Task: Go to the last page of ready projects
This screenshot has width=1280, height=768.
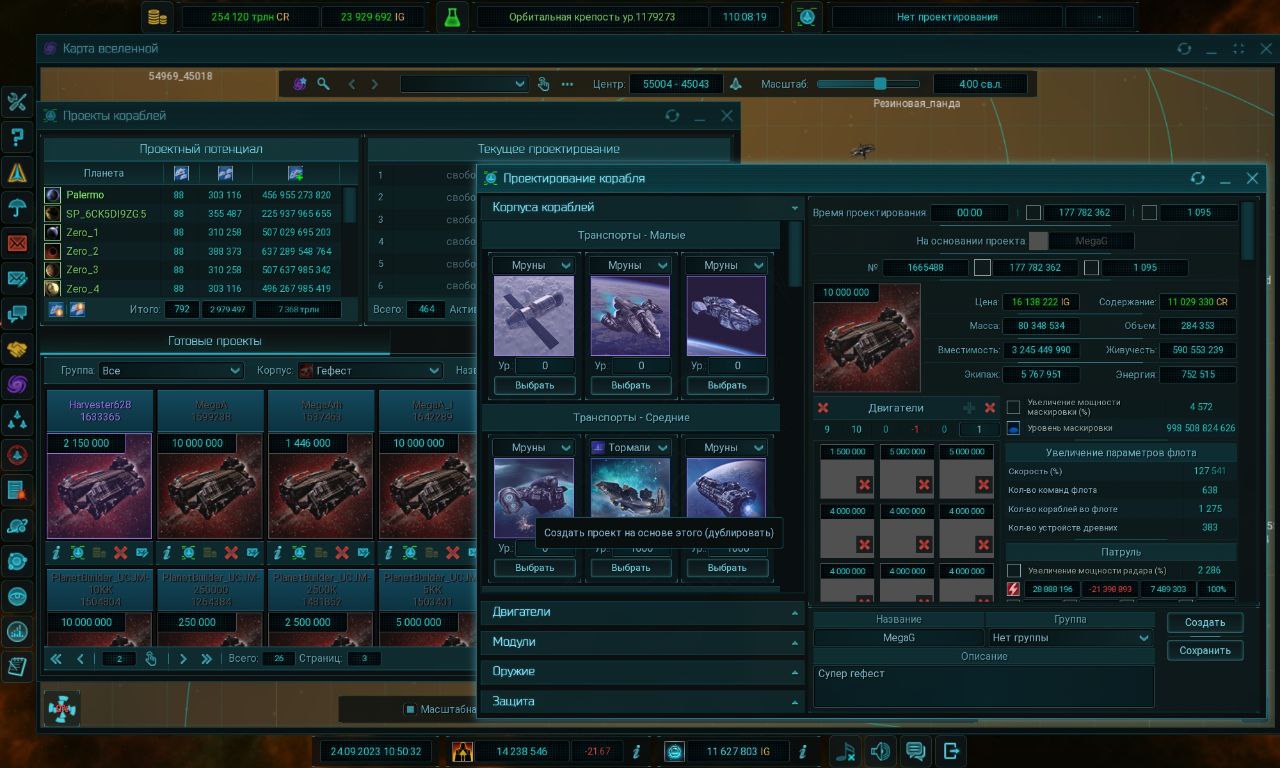Action: (x=206, y=659)
